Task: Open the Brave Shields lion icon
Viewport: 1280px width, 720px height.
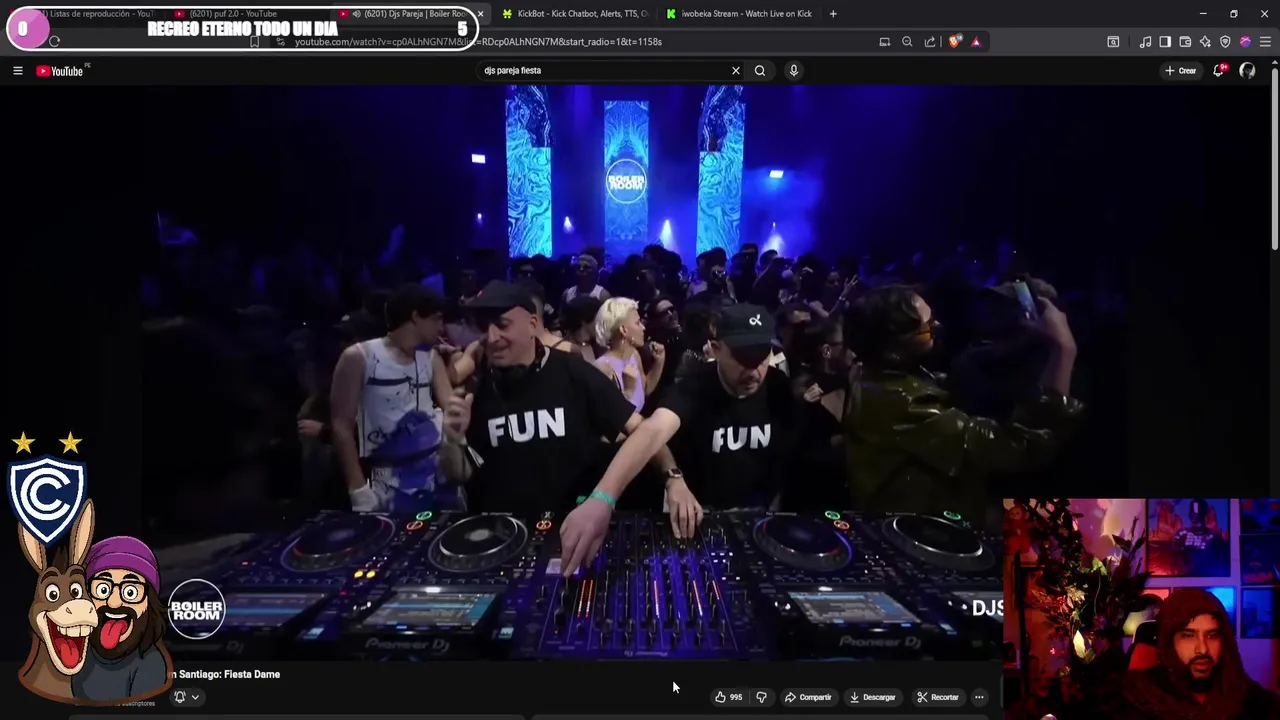Action: [x=955, y=42]
